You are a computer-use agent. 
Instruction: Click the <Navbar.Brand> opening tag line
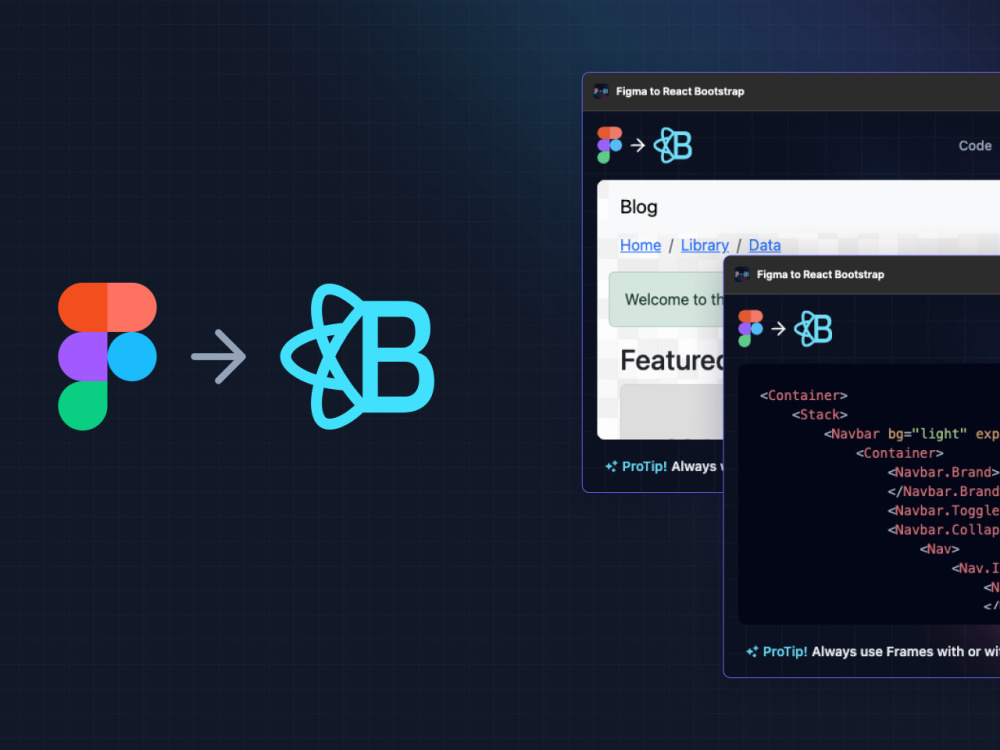coord(943,472)
